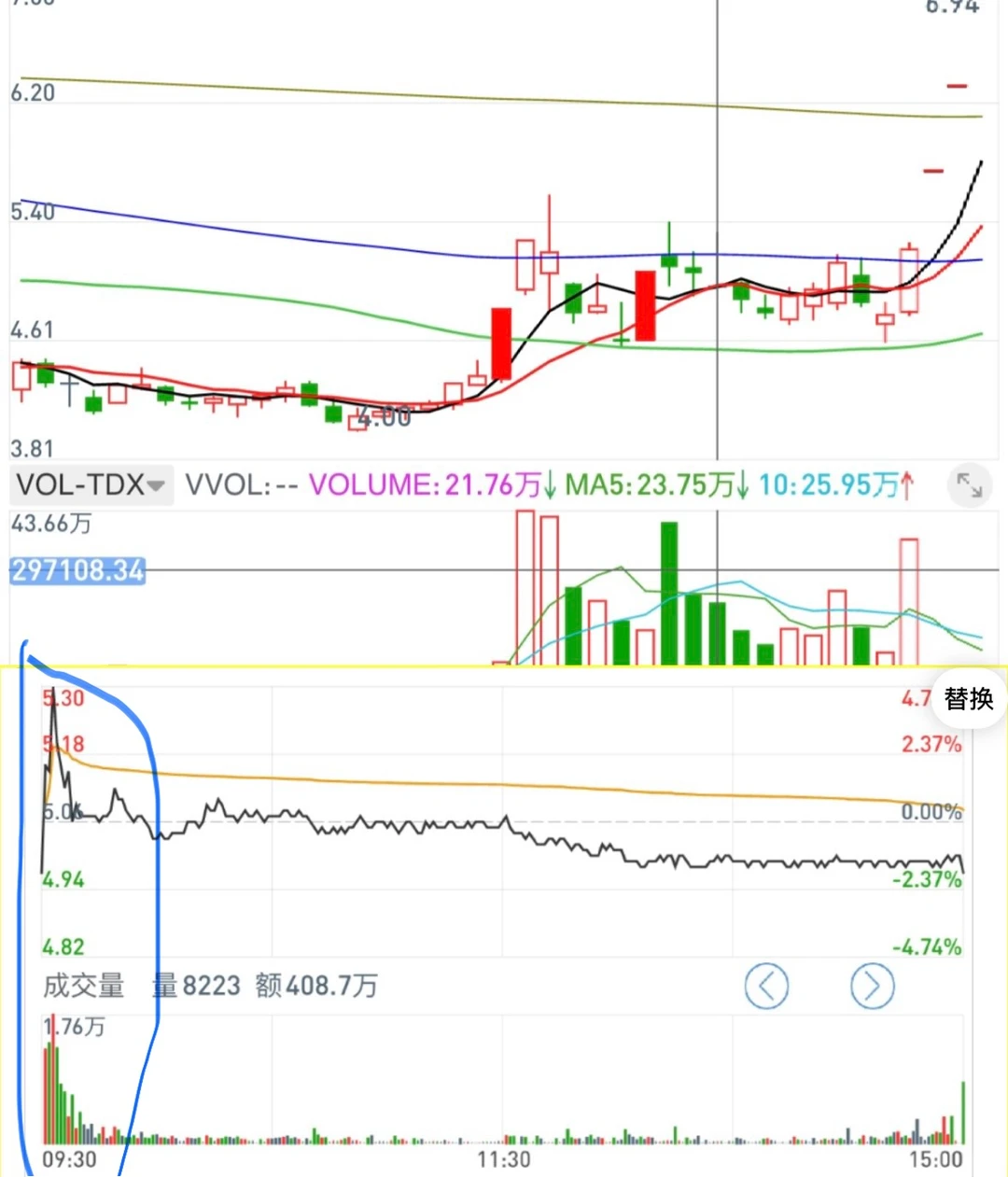Tap the 1.76万 intraday volume label
1008x1177 pixels.
coord(75,1027)
